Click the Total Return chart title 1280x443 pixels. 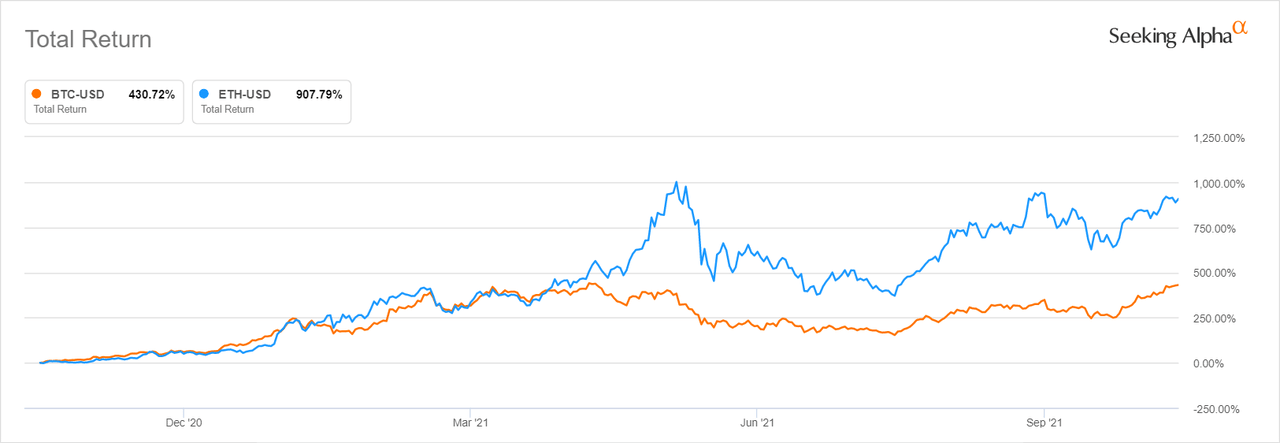click(88, 40)
